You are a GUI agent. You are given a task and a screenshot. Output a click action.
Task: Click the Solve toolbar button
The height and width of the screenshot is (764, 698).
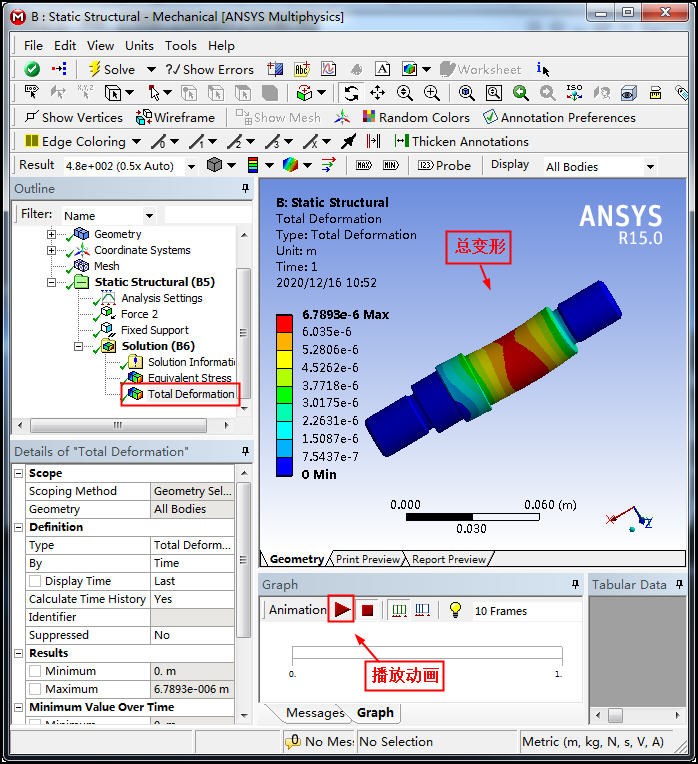click(x=110, y=69)
